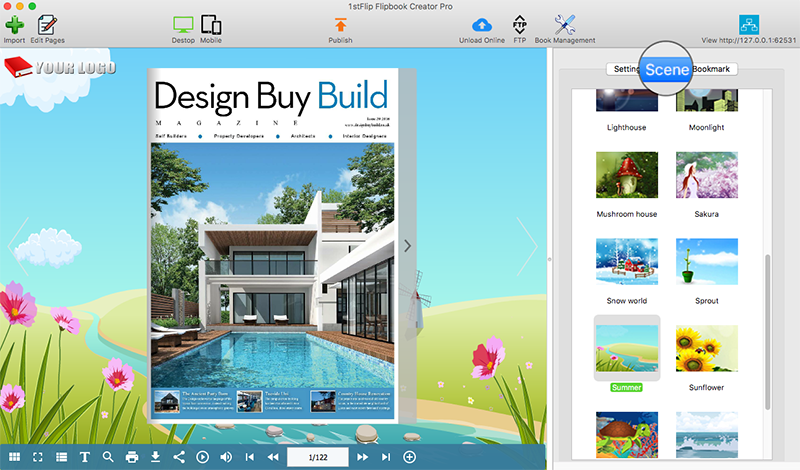Click the panel splitter handle
The image size is (800, 470).
(549, 259)
